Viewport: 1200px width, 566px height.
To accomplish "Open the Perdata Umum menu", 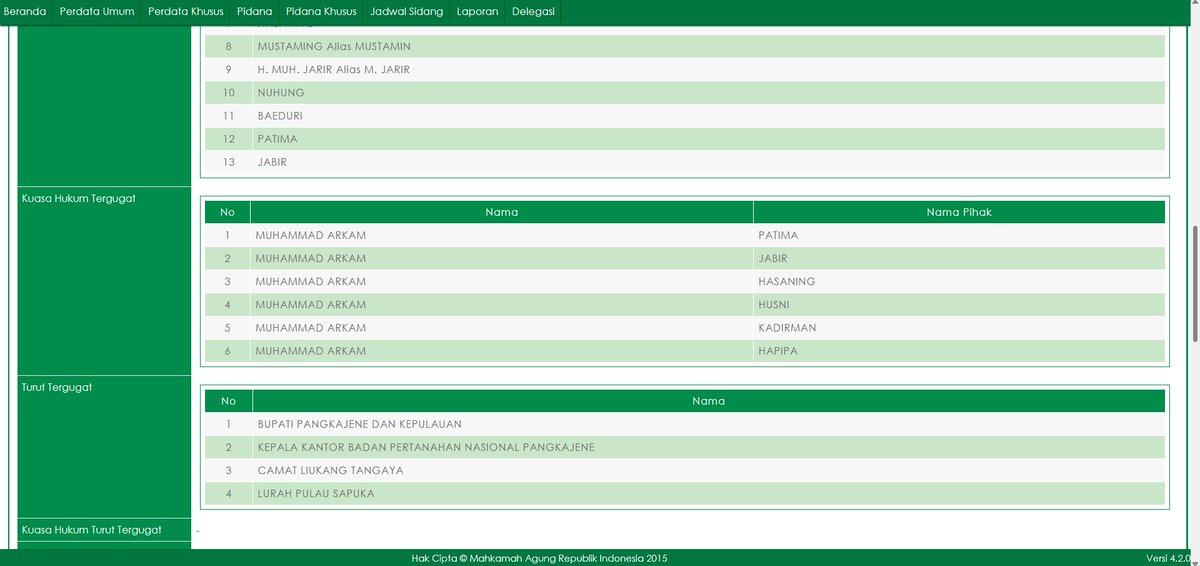I will pyautogui.click(x=97, y=12).
